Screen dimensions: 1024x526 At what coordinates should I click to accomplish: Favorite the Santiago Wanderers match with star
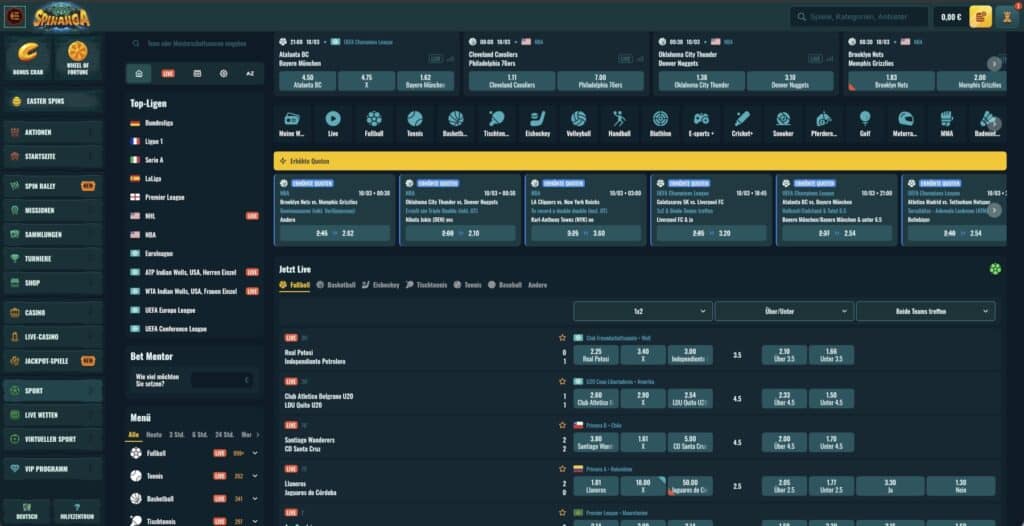(562, 425)
